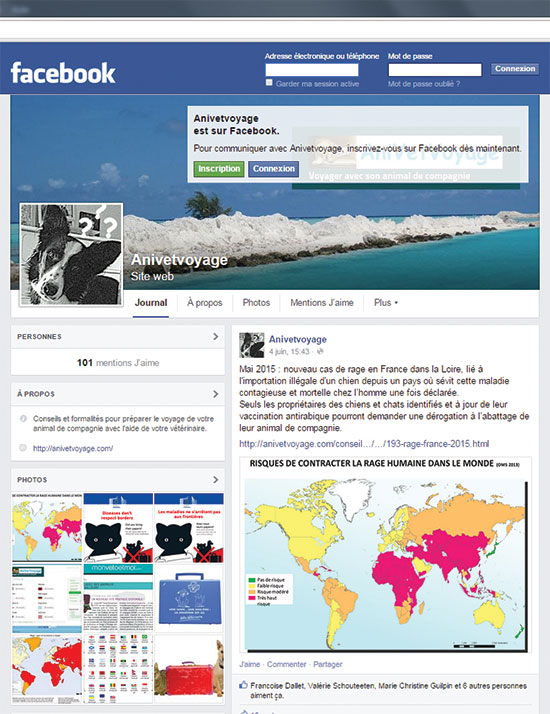This screenshot has width=550, height=714.
Task: Click the globe icon beside anivetvoyage.com link
Action: click(x=23, y=448)
